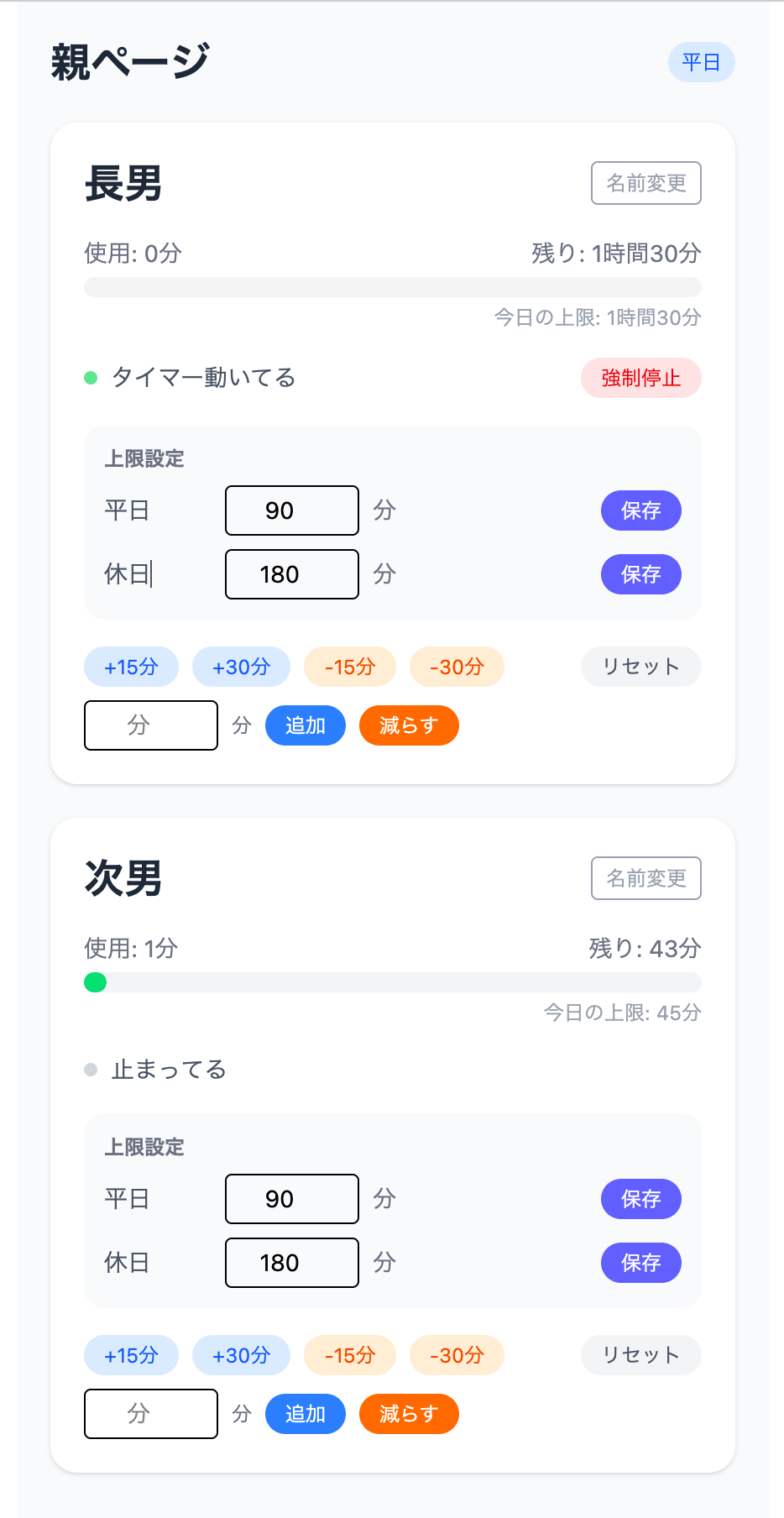Viewport: 784px width, 1518px height.
Task: Force stop 長男's timer with 強制停止
Action: pos(641,378)
